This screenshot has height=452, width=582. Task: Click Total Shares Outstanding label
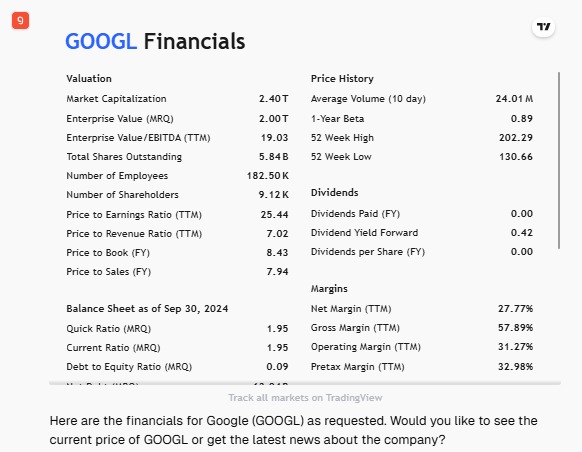pyautogui.click(x=124, y=157)
